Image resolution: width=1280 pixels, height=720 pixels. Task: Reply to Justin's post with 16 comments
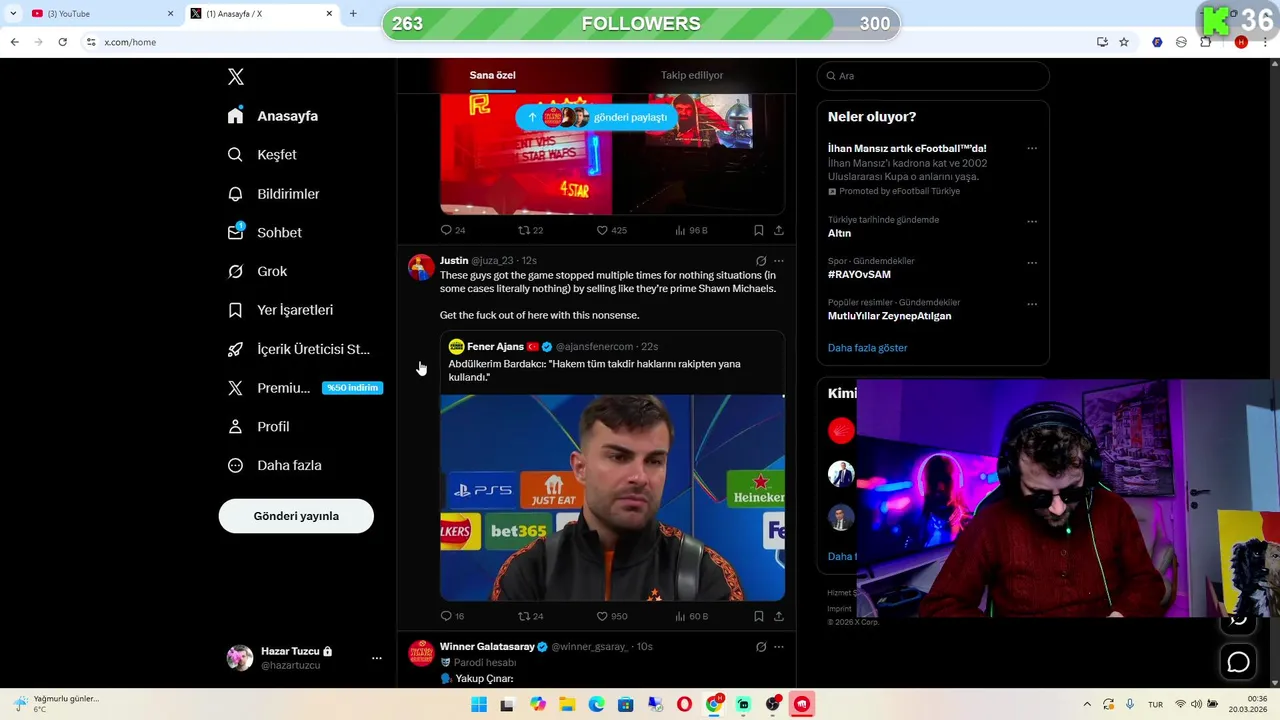pos(452,617)
